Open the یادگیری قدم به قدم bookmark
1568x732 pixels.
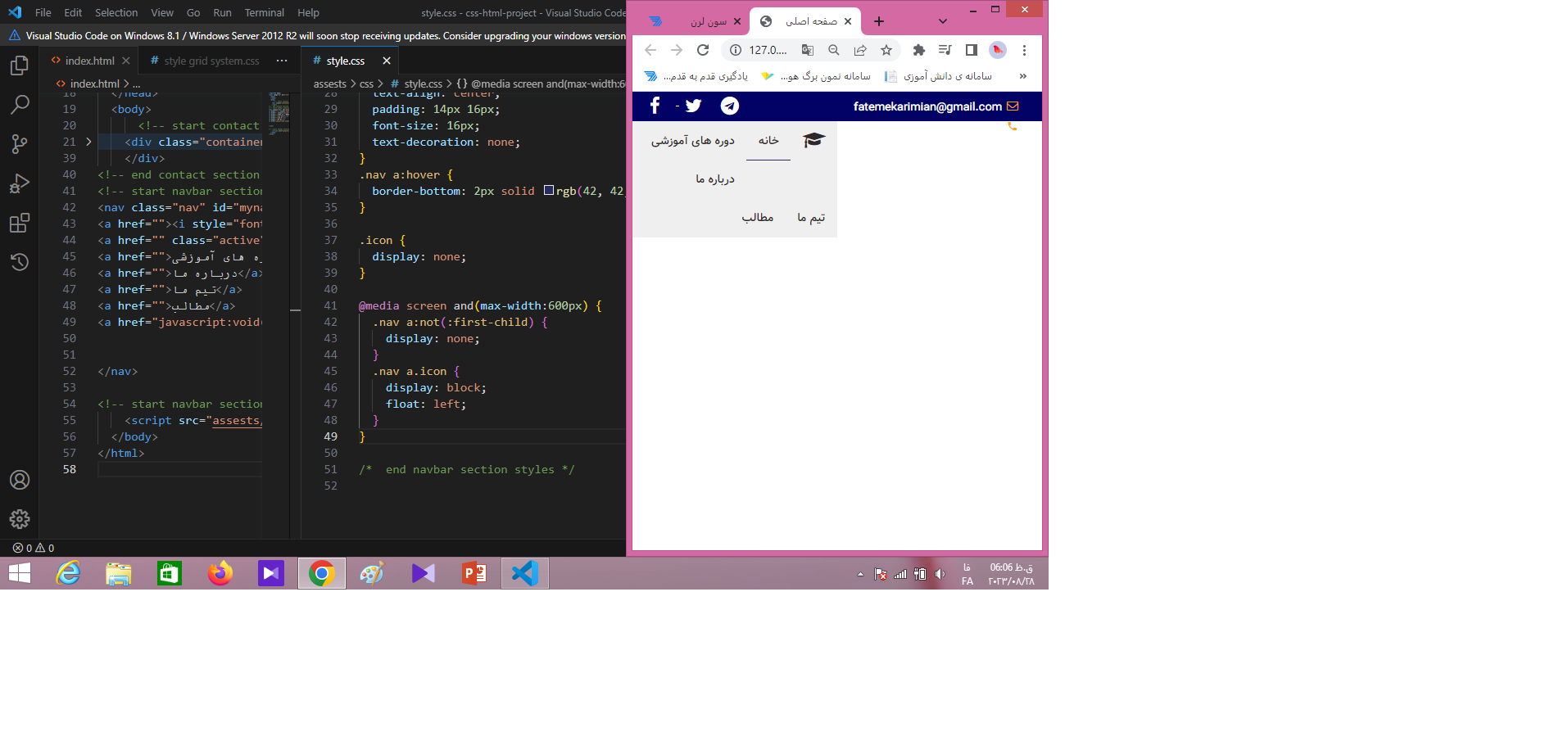(696, 76)
